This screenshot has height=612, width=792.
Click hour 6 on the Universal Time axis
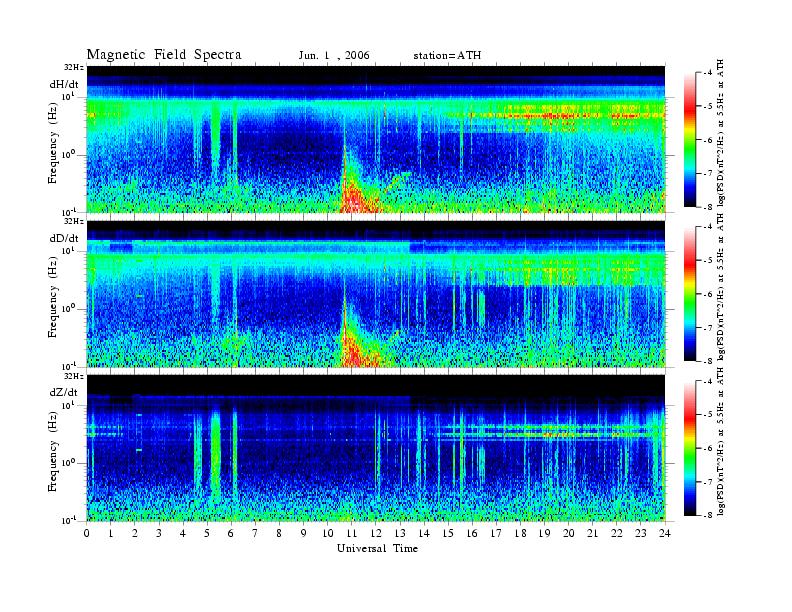click(231, 533)
